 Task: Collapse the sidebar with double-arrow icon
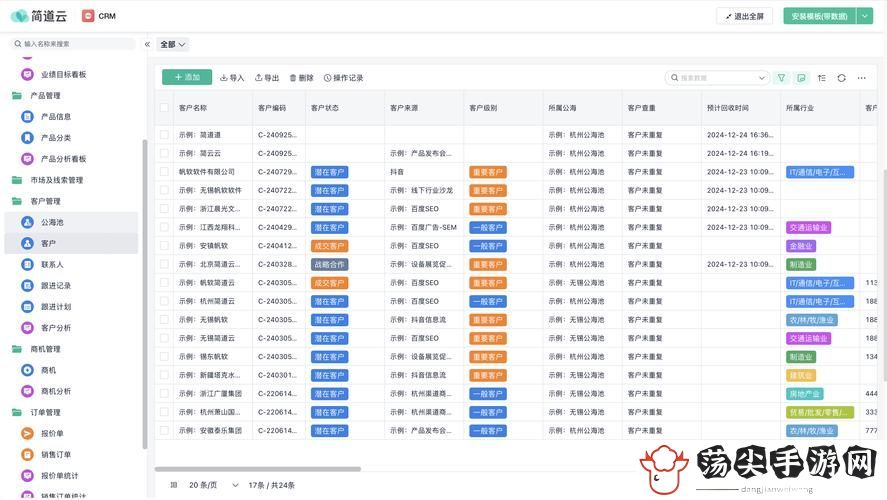(147, 44)
